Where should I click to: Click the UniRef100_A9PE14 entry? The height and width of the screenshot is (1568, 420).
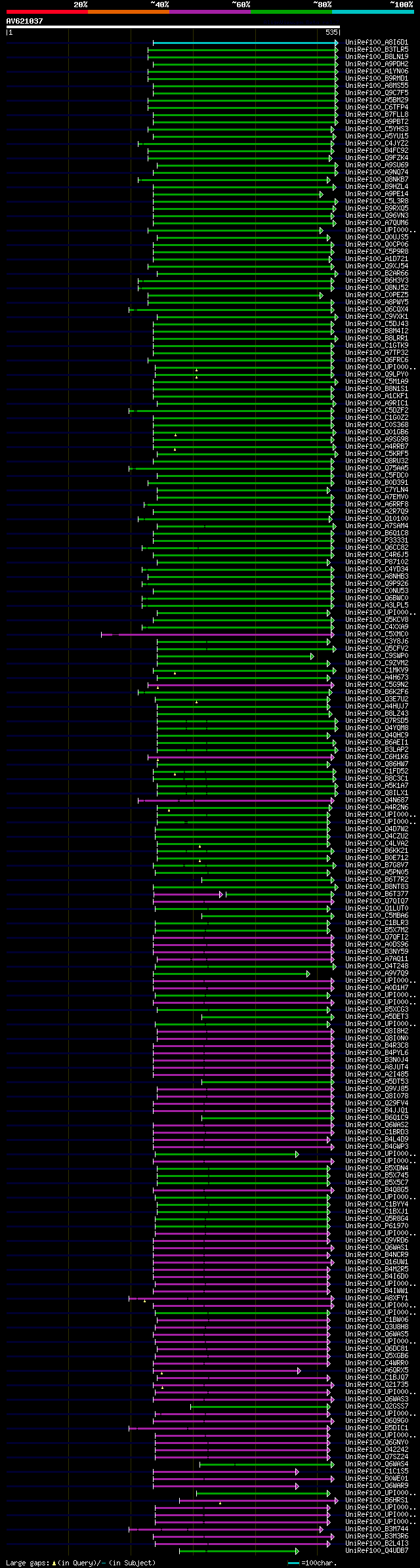(x=377, y=194)
